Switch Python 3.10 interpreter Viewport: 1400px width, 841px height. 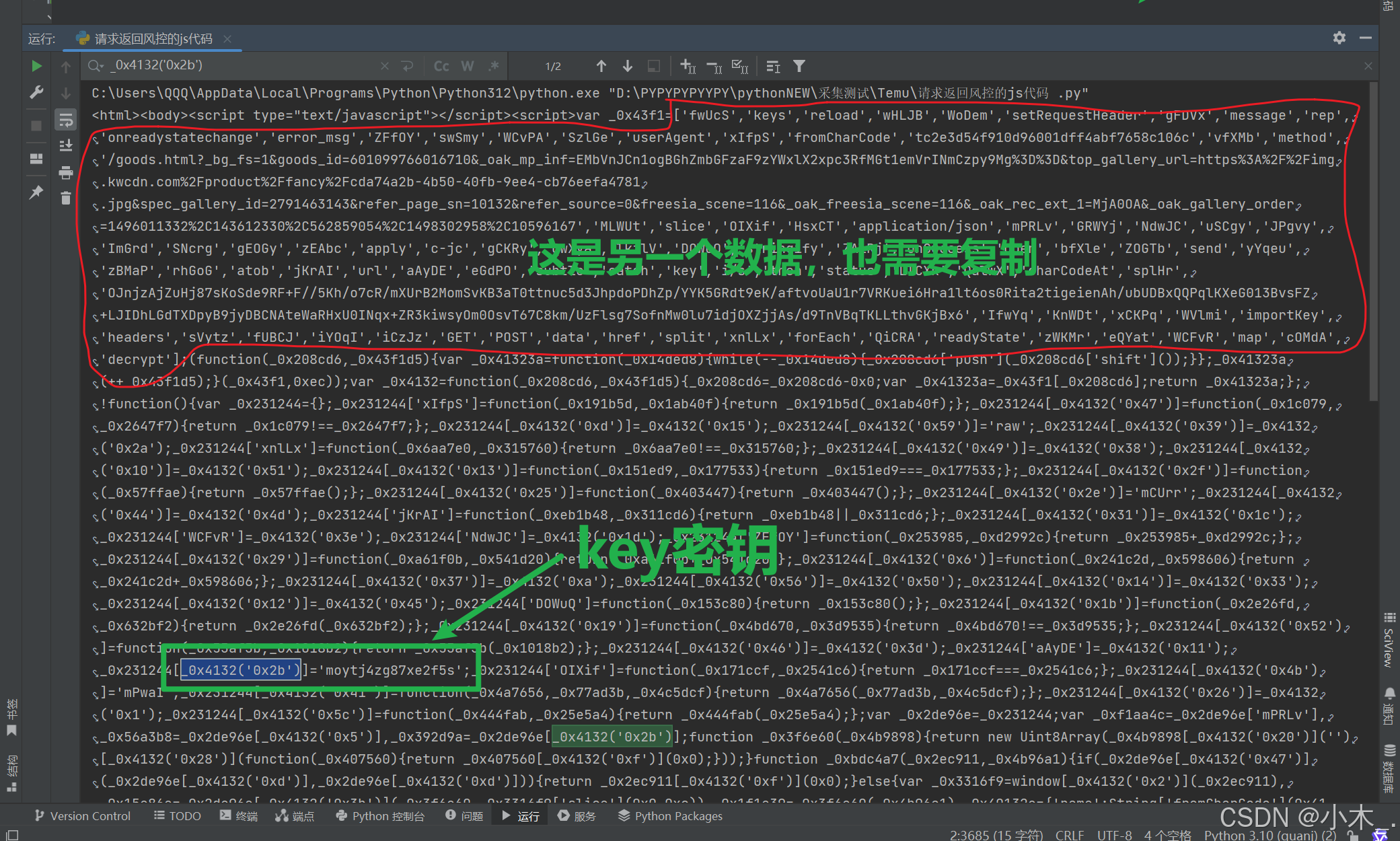click(1270, 835)
